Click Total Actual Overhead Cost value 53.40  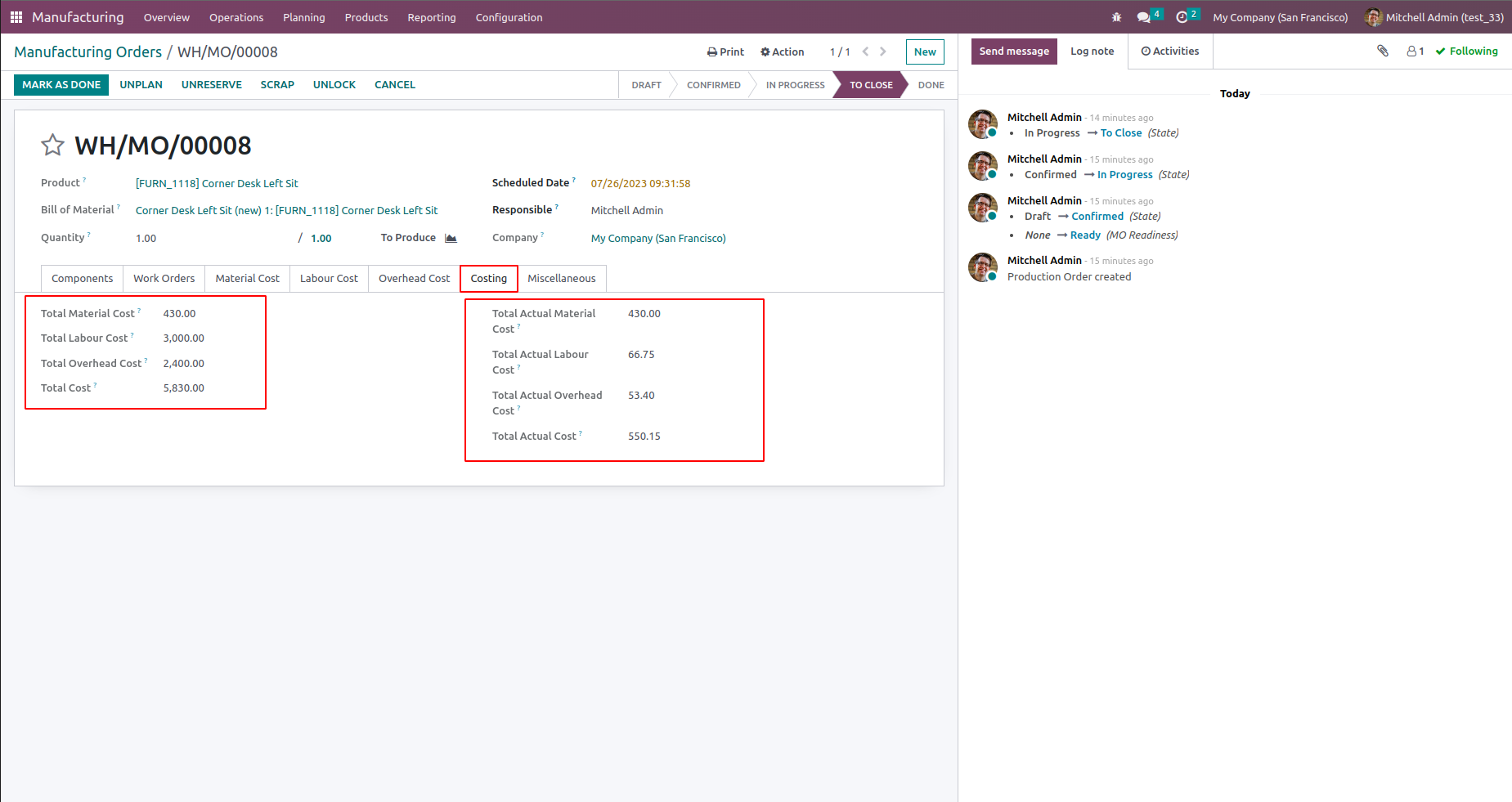pyautogui.click(x=641, y=396)
